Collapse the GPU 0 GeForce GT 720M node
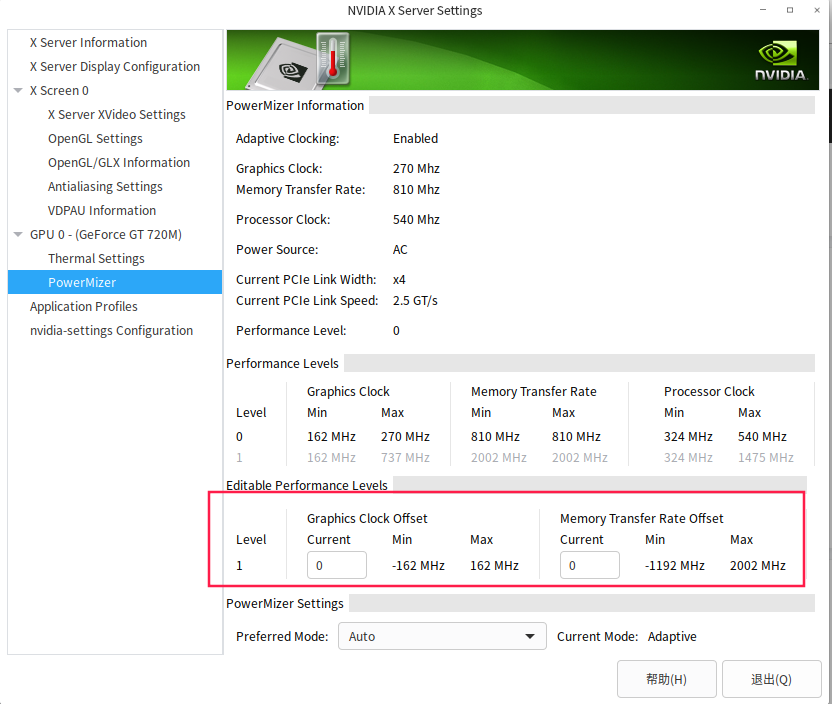The width and height of the screenshot is (832, 704). coord(18,234)
